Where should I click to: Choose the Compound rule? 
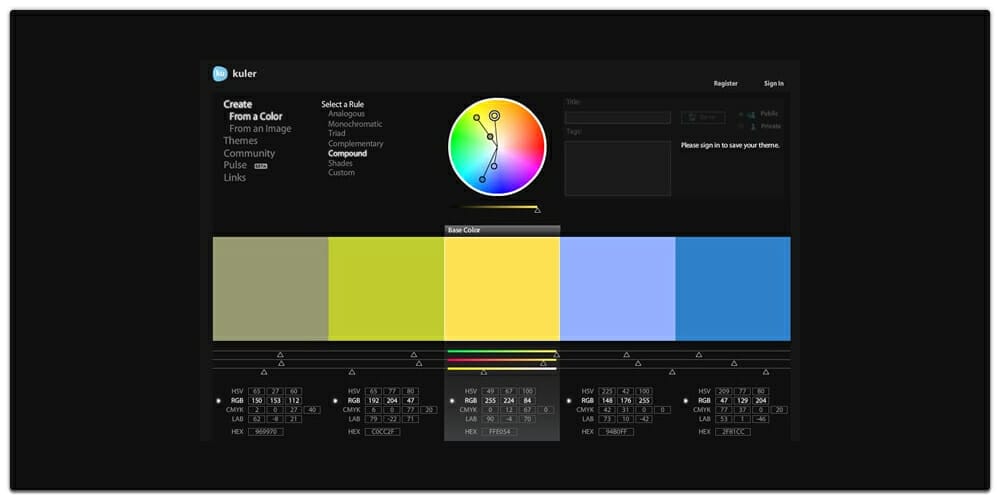click(348, 154)
